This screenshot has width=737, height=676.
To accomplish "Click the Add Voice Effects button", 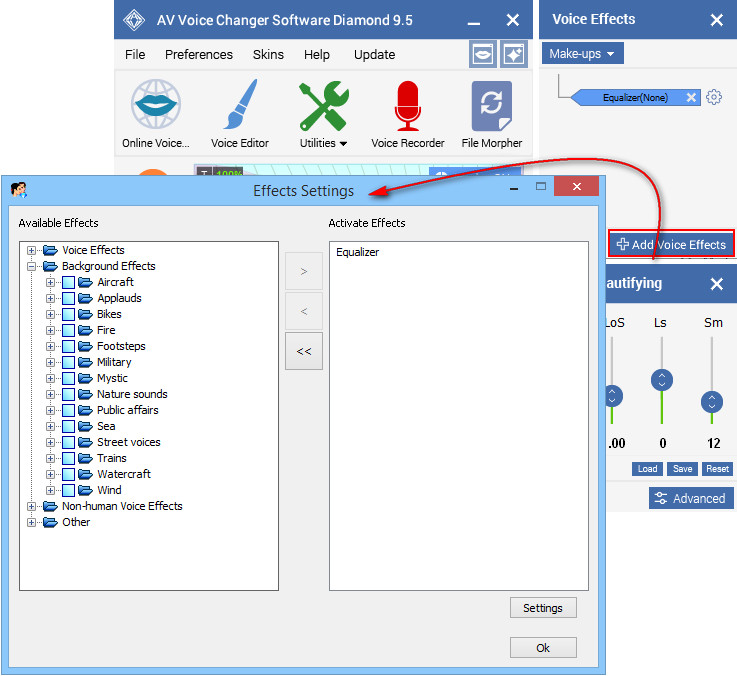I will [x=671, y=244].
